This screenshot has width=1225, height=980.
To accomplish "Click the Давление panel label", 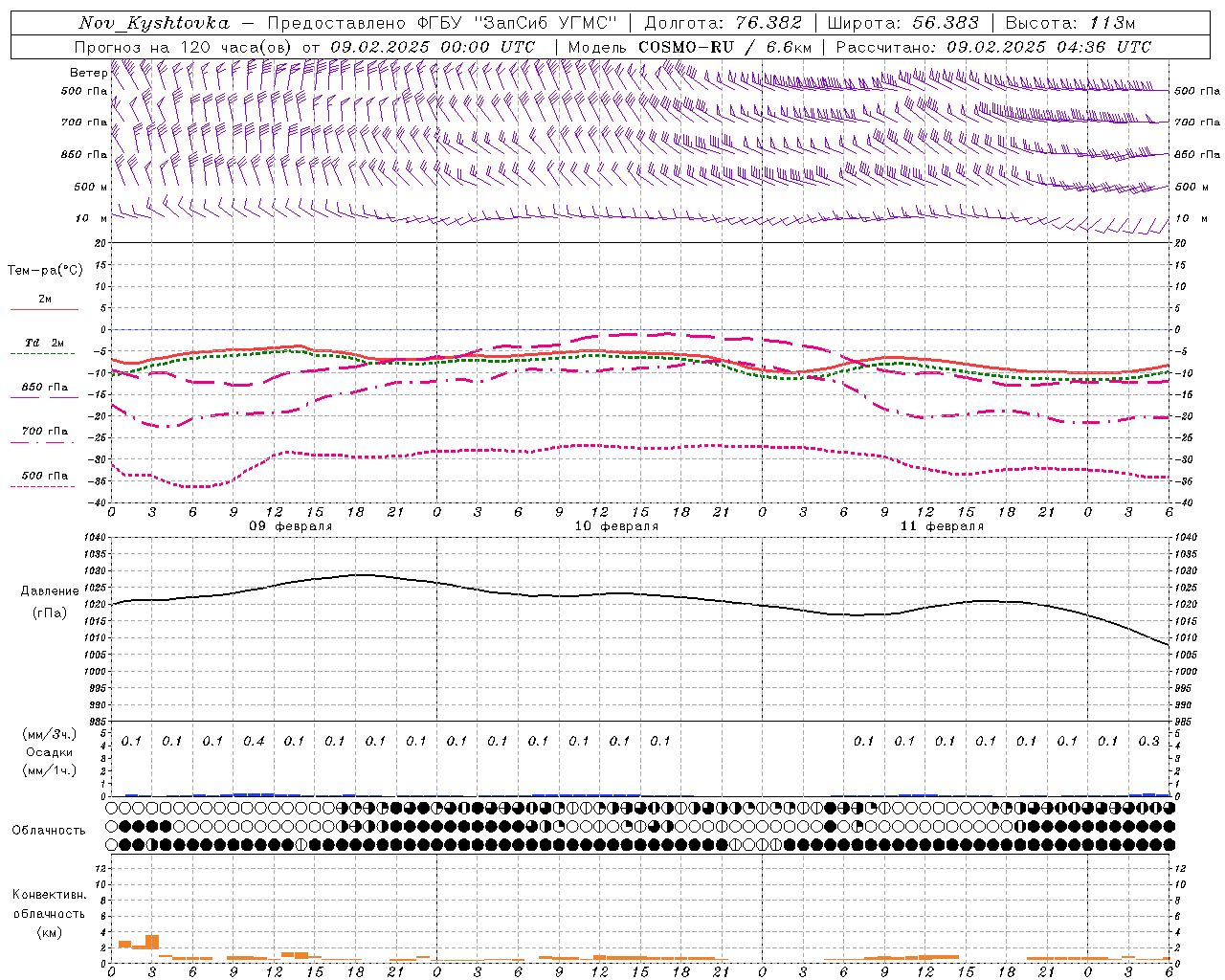I will pyautogui.click(x=50, y=591).
